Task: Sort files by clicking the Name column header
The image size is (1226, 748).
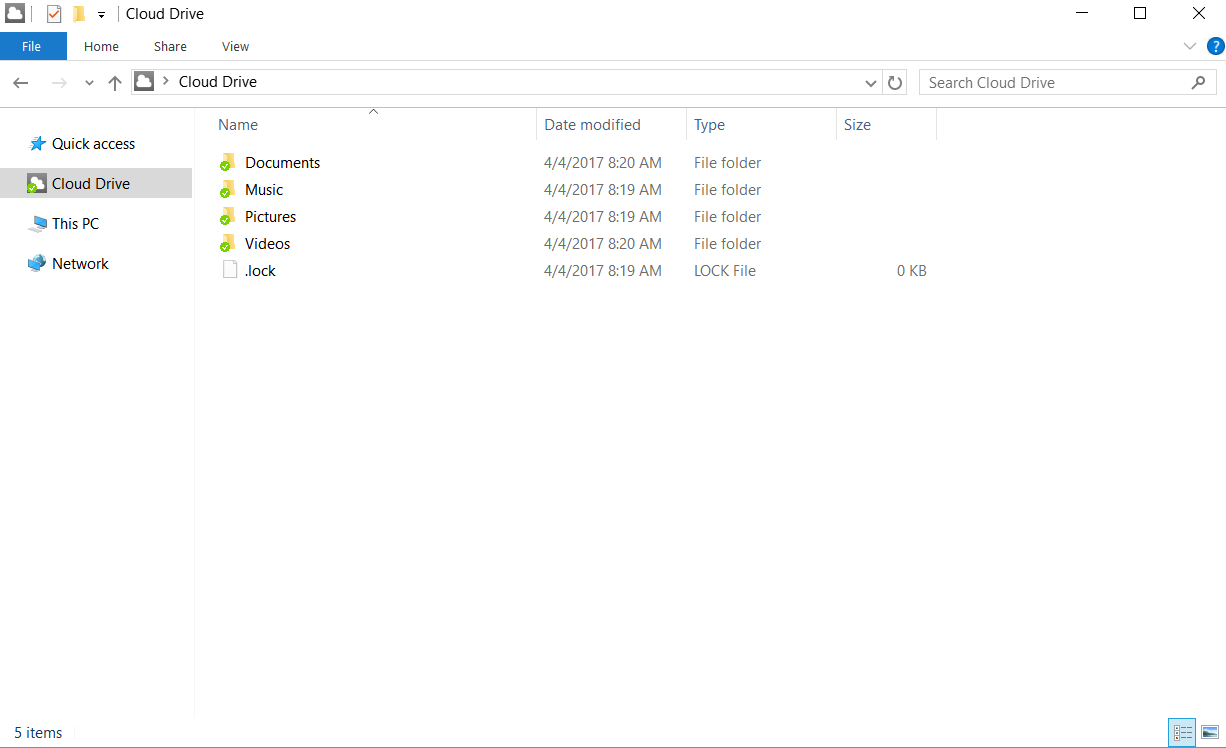Action: click(237, 124)
